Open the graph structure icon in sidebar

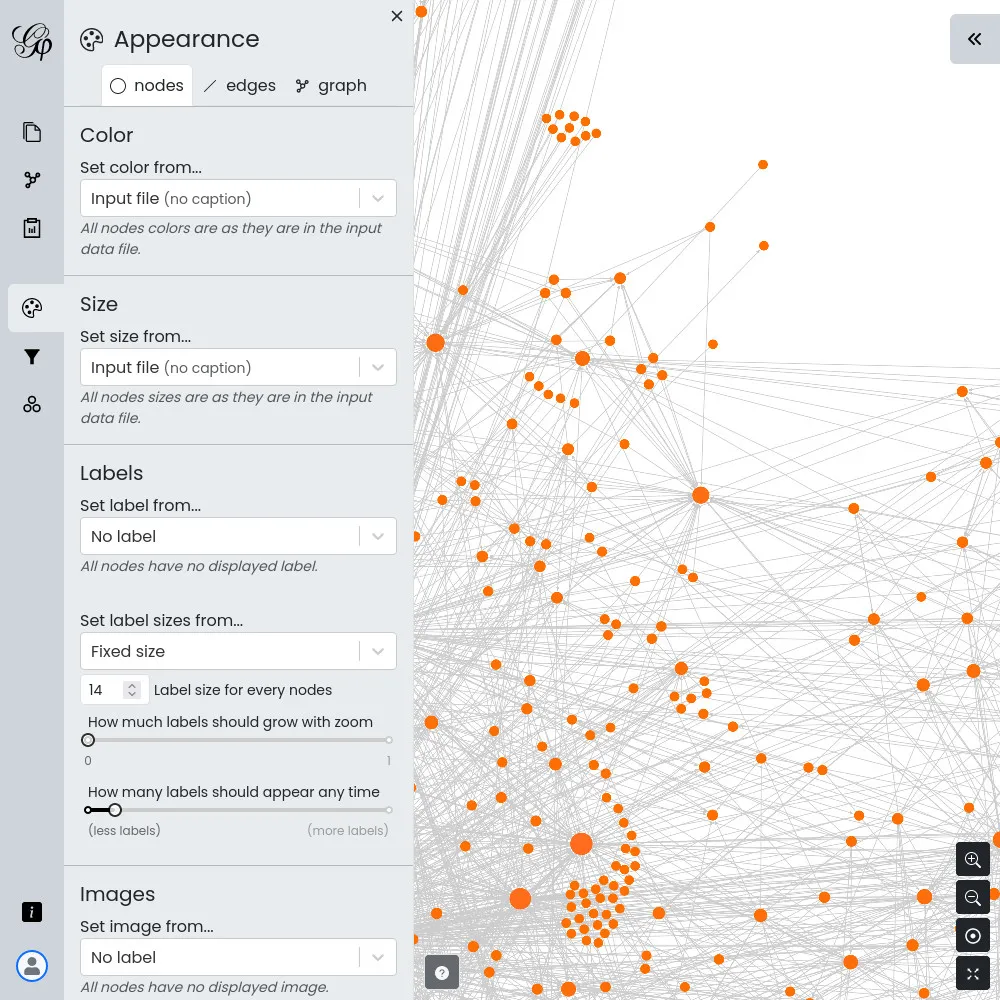point(32,180)
